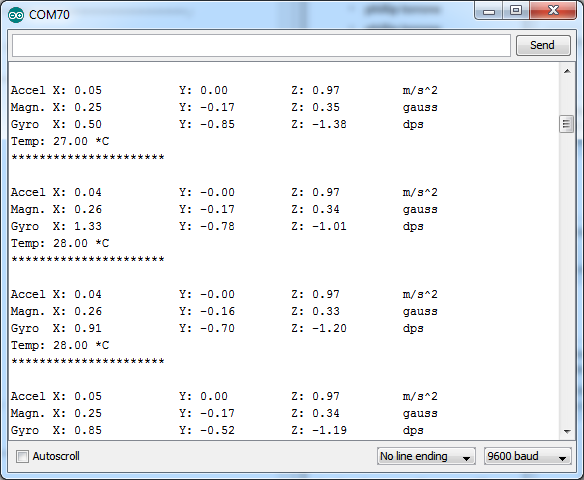584x480 pixels.
Task: Click the first Temp: 27.00 *C line
Action: (x=60, y=141)
